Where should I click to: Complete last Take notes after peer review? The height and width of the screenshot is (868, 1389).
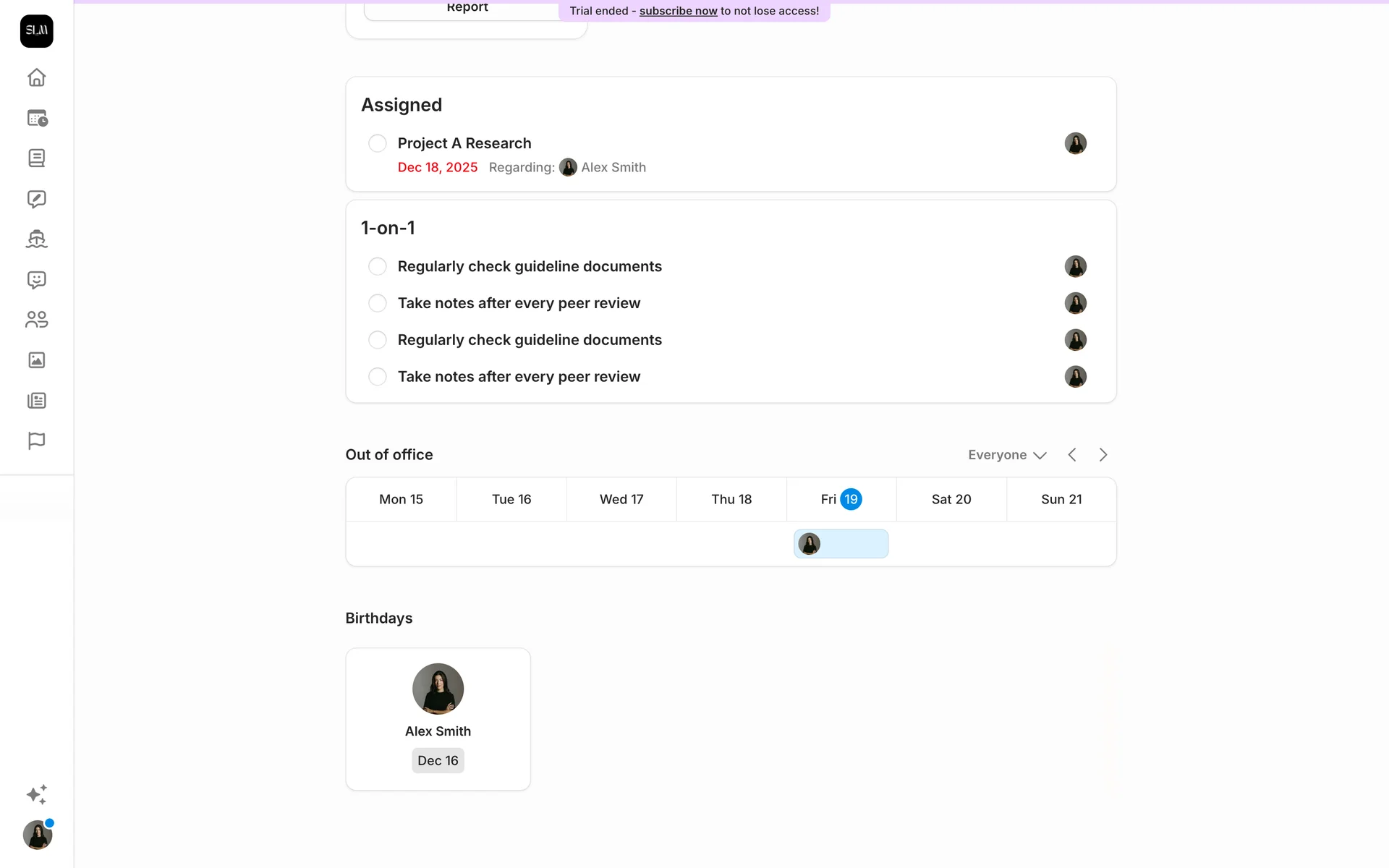coord(377,377)
